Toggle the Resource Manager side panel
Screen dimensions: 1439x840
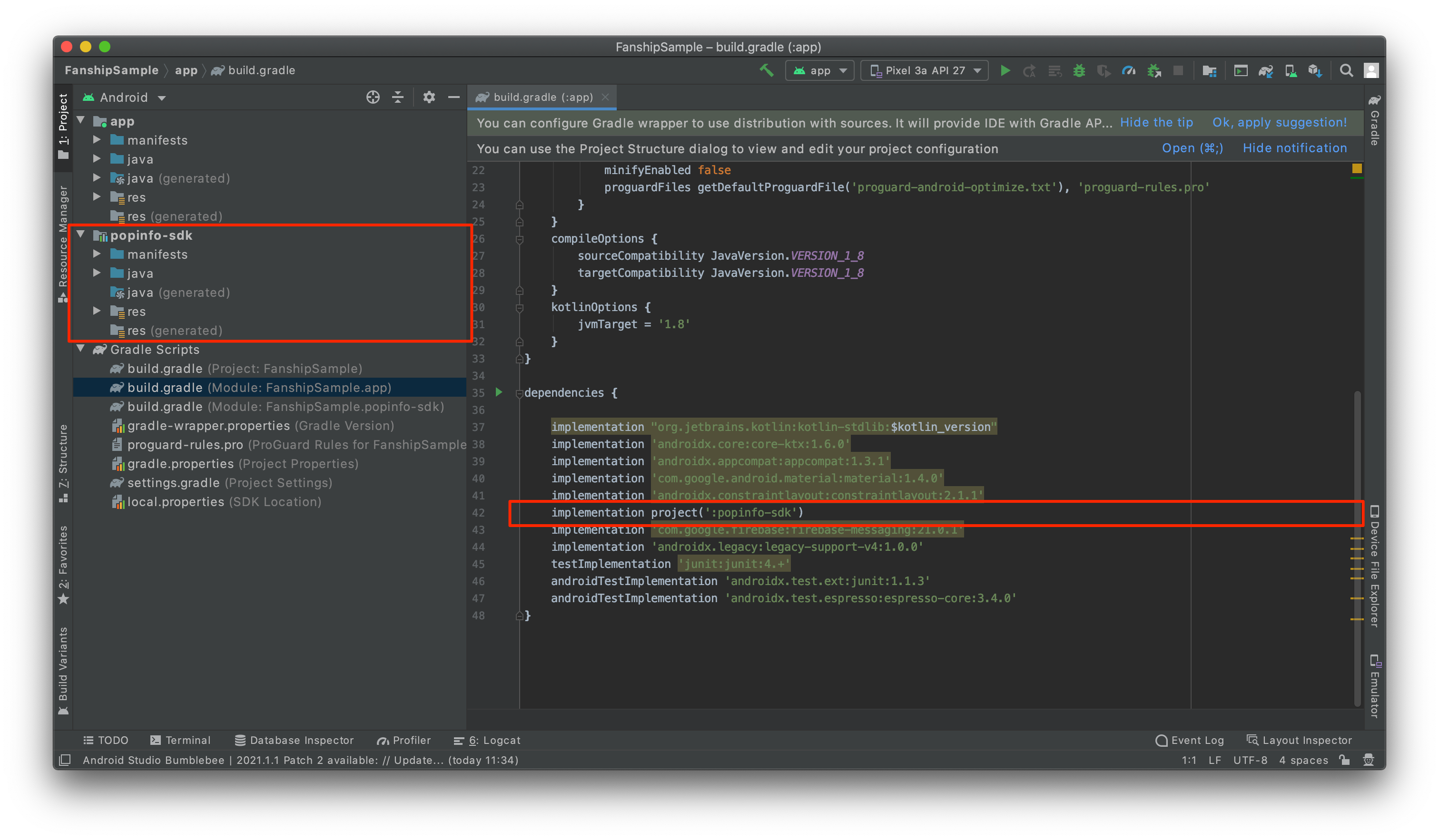(x=63, y=243)
